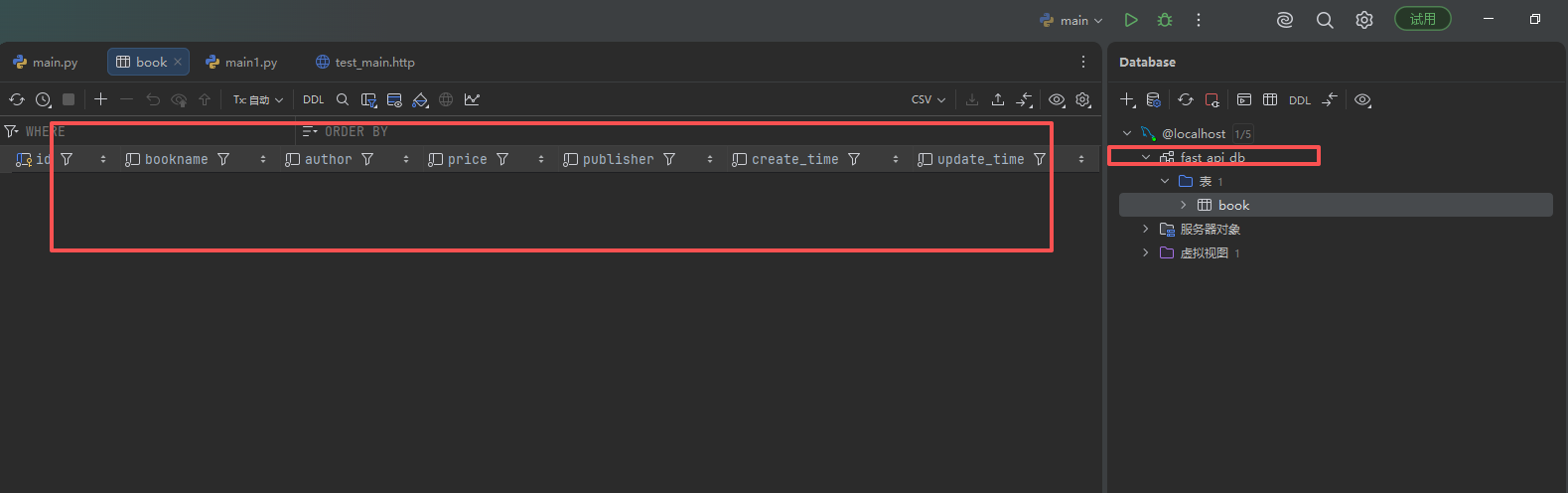This screenshot has height=493, width=1568.
Task: Preview the pending changes
Action: [179, 99]
